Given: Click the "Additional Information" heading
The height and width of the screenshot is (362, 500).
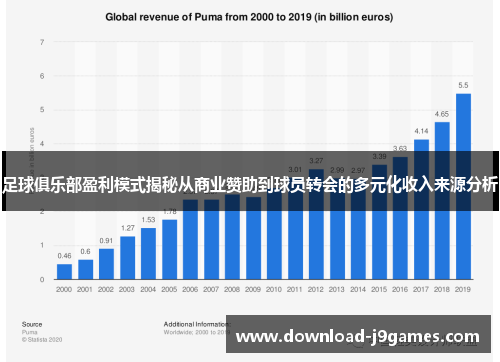Looking at the screenshot, I should pos(197,324).
